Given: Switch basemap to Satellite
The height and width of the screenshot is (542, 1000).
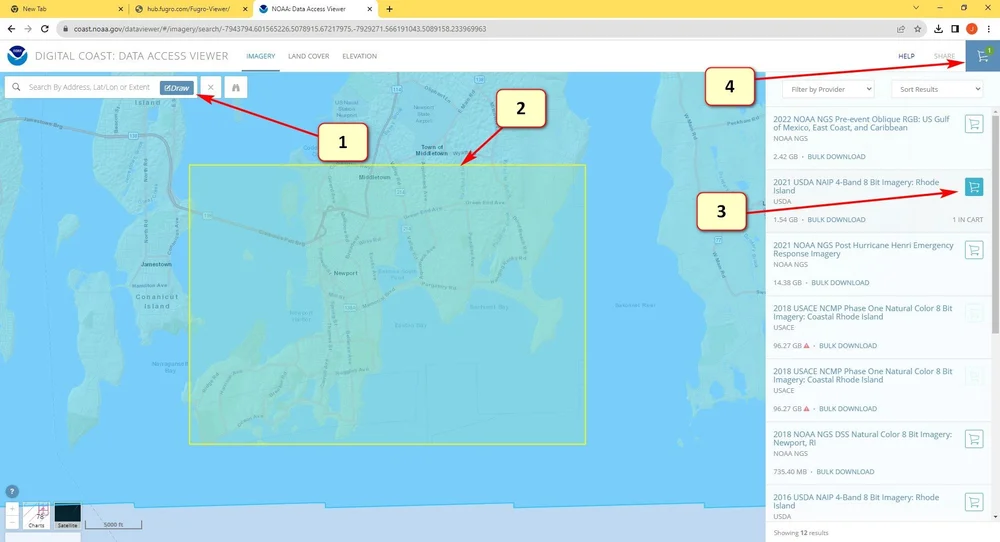Looking at the screenshot, I should coord(68,515).
